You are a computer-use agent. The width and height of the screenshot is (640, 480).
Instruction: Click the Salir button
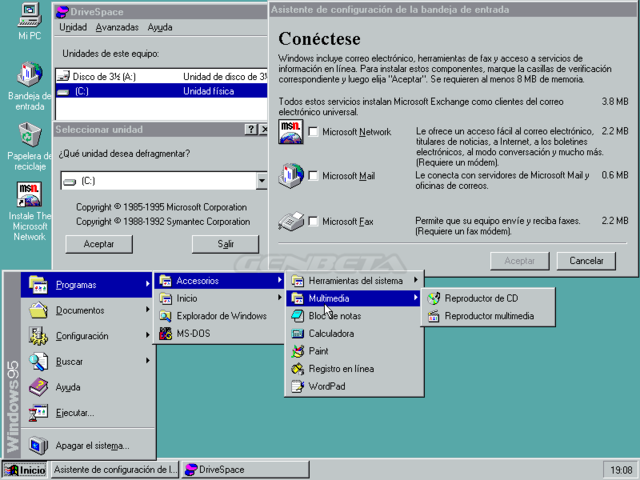[225, 244]
